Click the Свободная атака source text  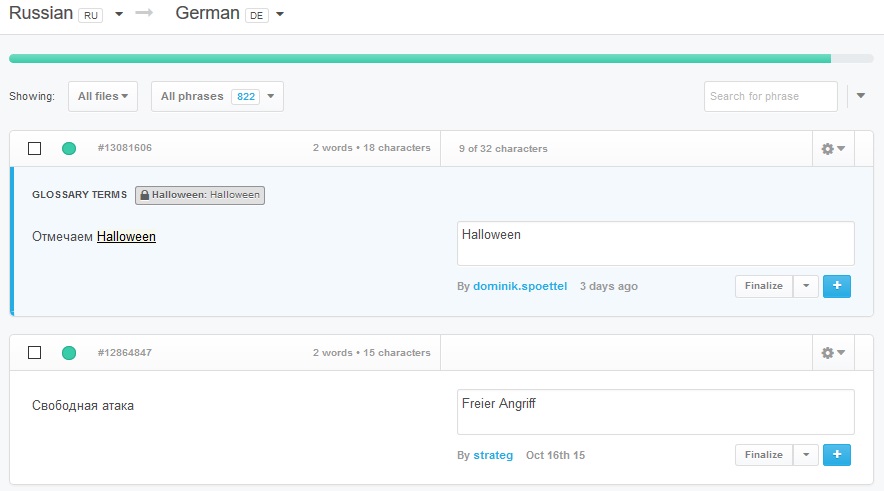tap(83, 405)
